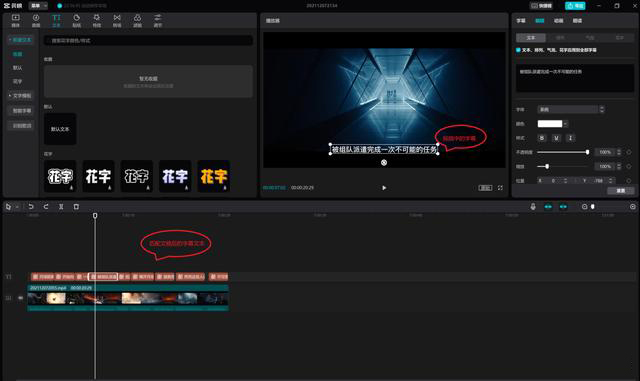Change preview aspect ratio button
The image size is (640, 381).
point(485,188)
